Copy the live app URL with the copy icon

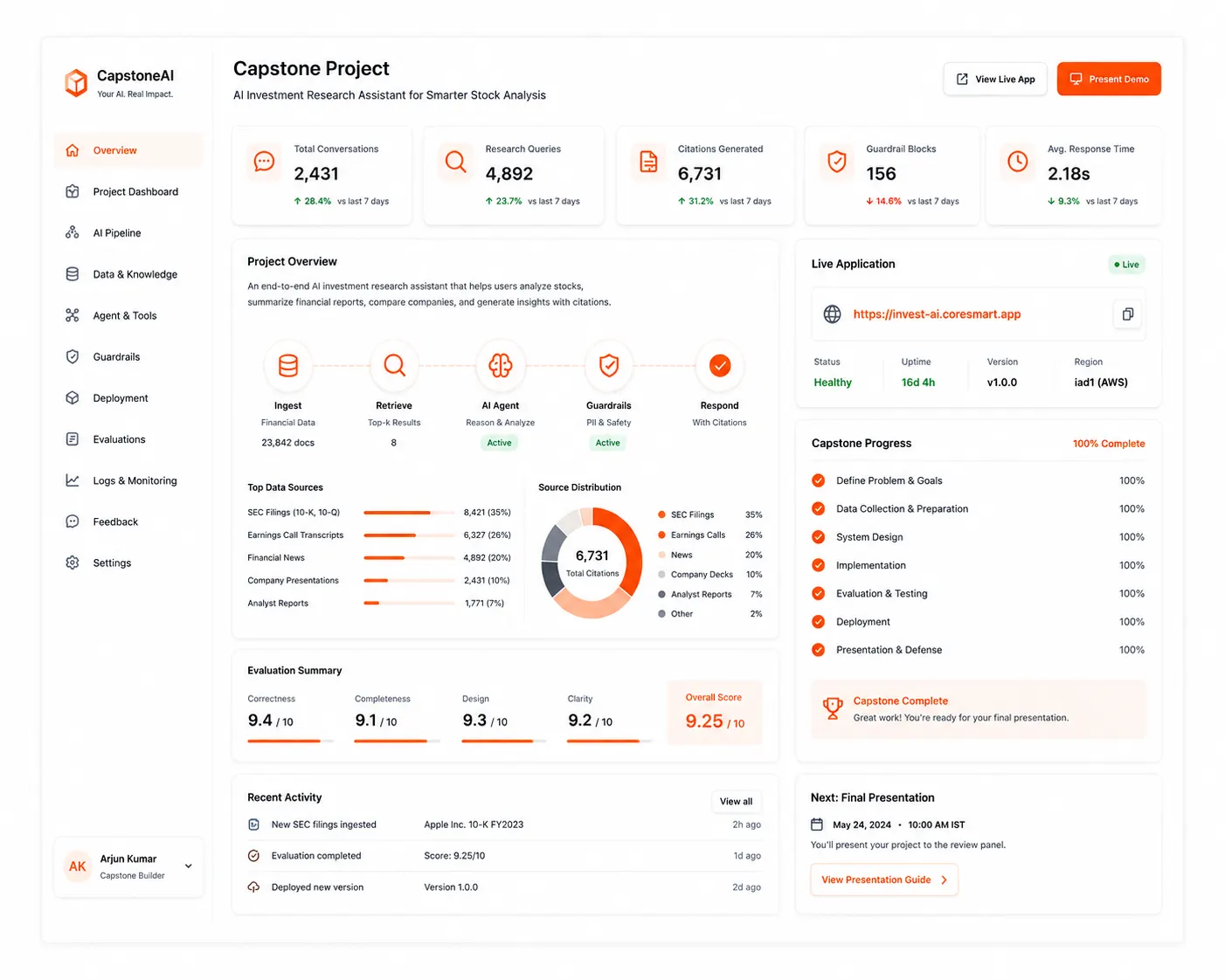(1127, 314)
